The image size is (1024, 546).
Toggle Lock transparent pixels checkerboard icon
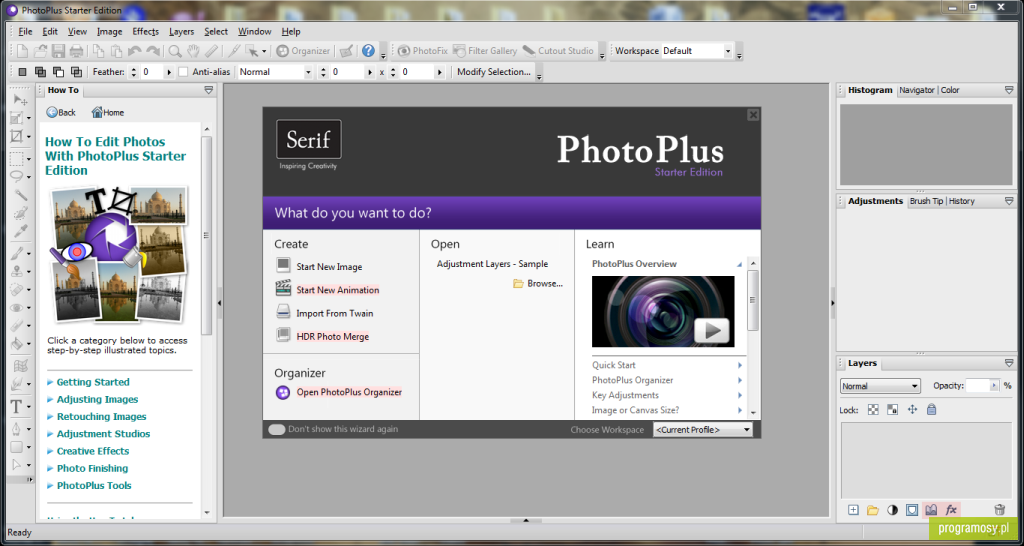tap(873, 410)
